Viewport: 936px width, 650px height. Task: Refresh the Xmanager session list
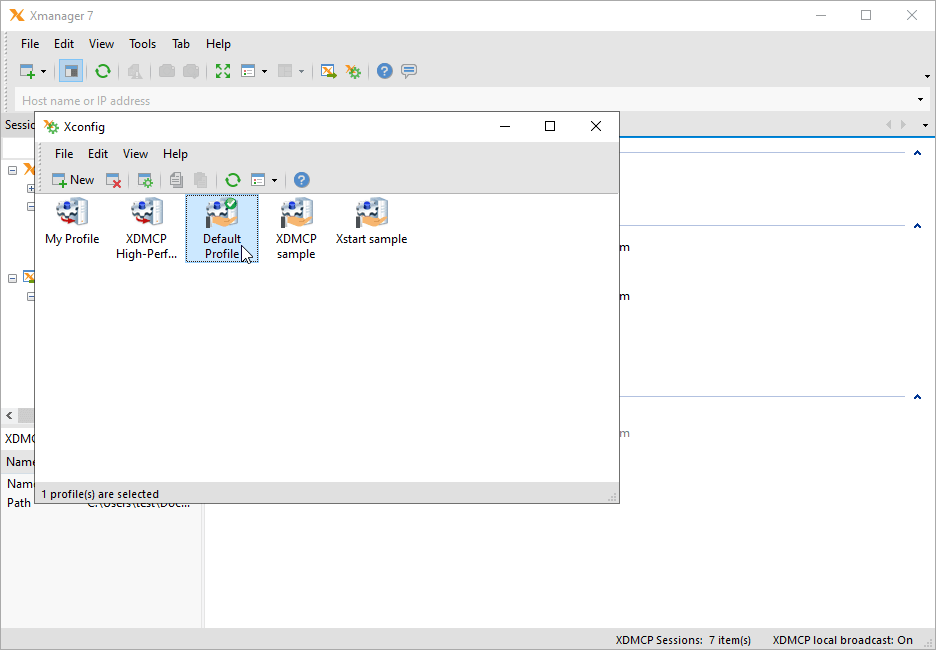point(103,72)
